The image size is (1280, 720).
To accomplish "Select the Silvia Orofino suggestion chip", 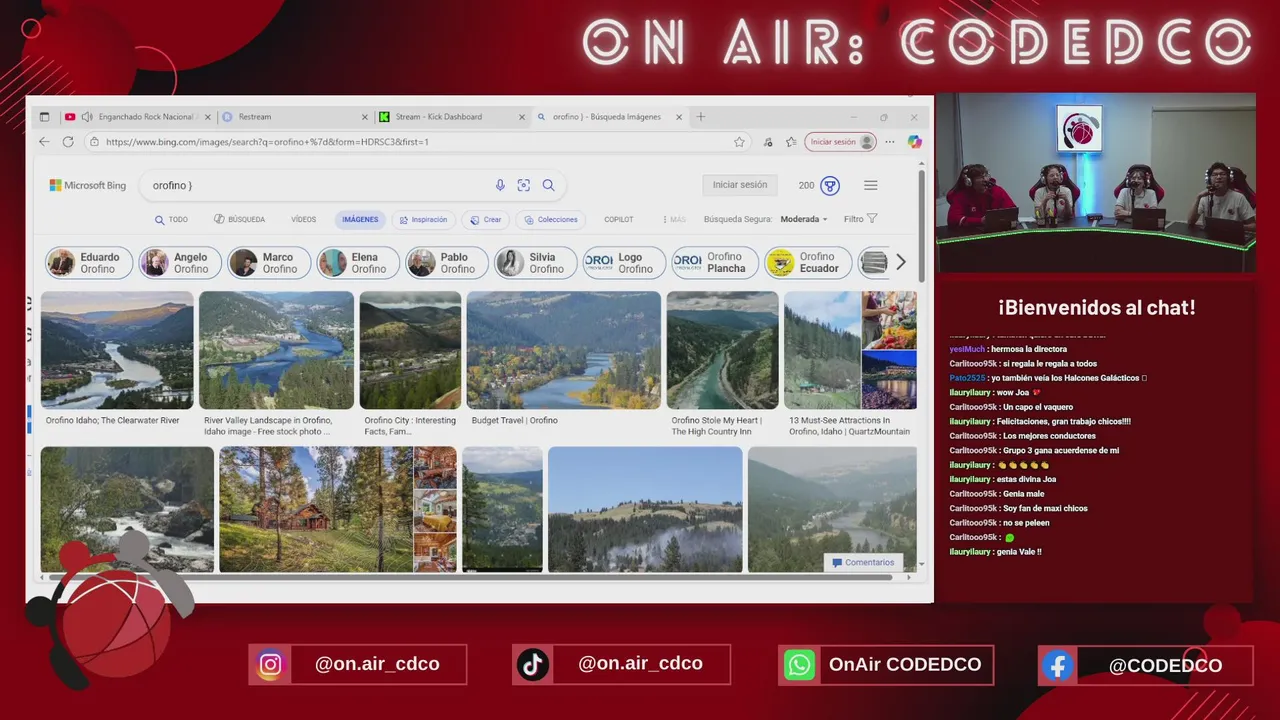I will coord(536,263).
